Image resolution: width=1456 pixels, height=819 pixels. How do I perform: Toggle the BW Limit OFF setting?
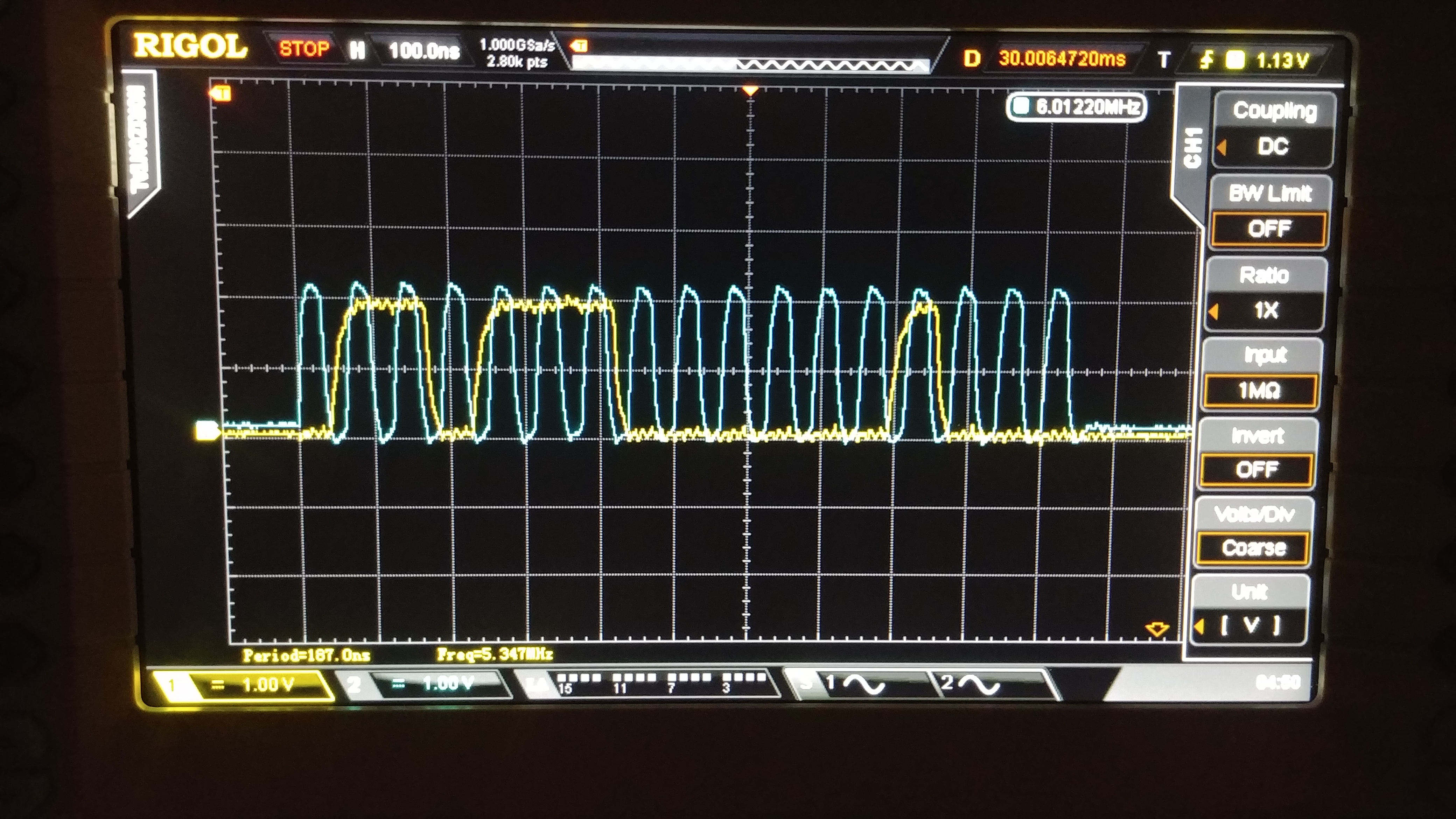click(1269, 229)
